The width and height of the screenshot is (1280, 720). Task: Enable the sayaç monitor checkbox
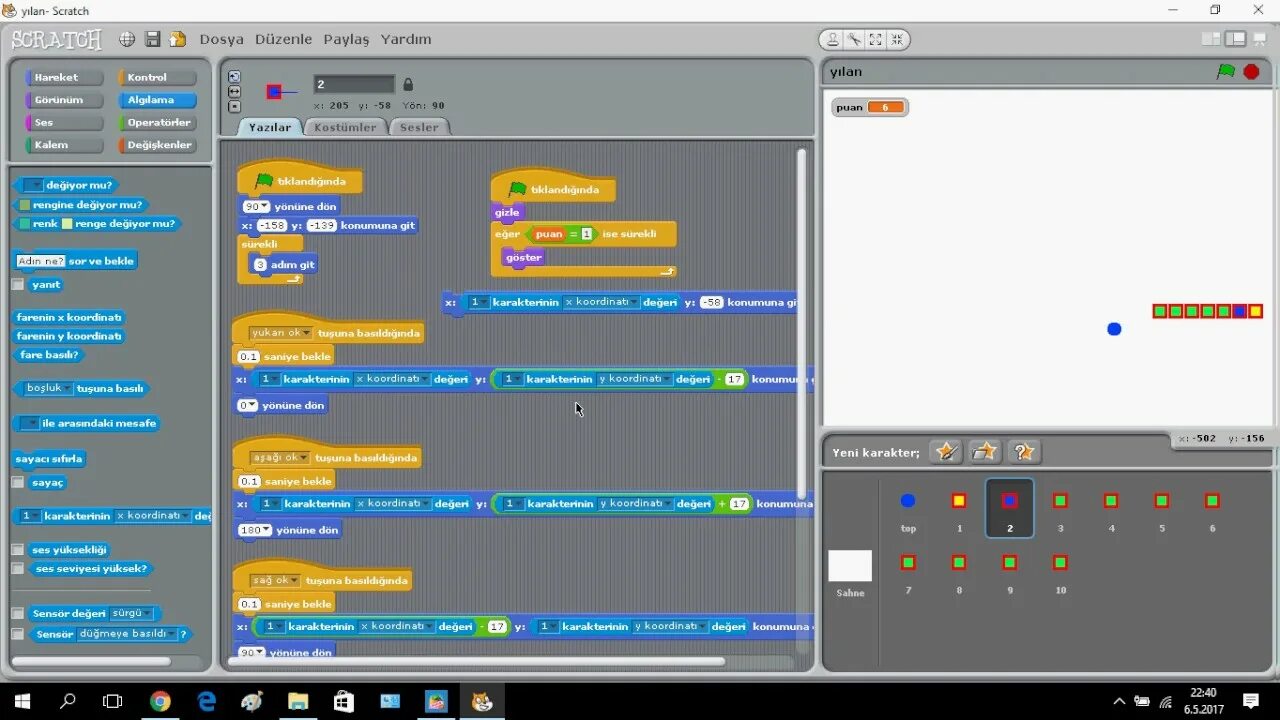coord(18,482)
